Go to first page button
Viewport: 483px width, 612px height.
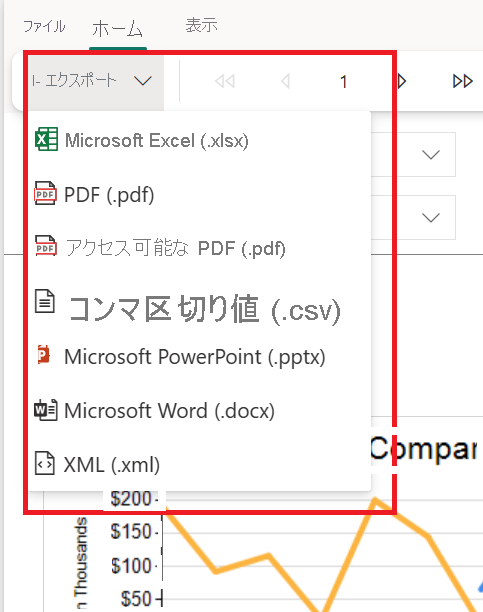tap(225, 82)
